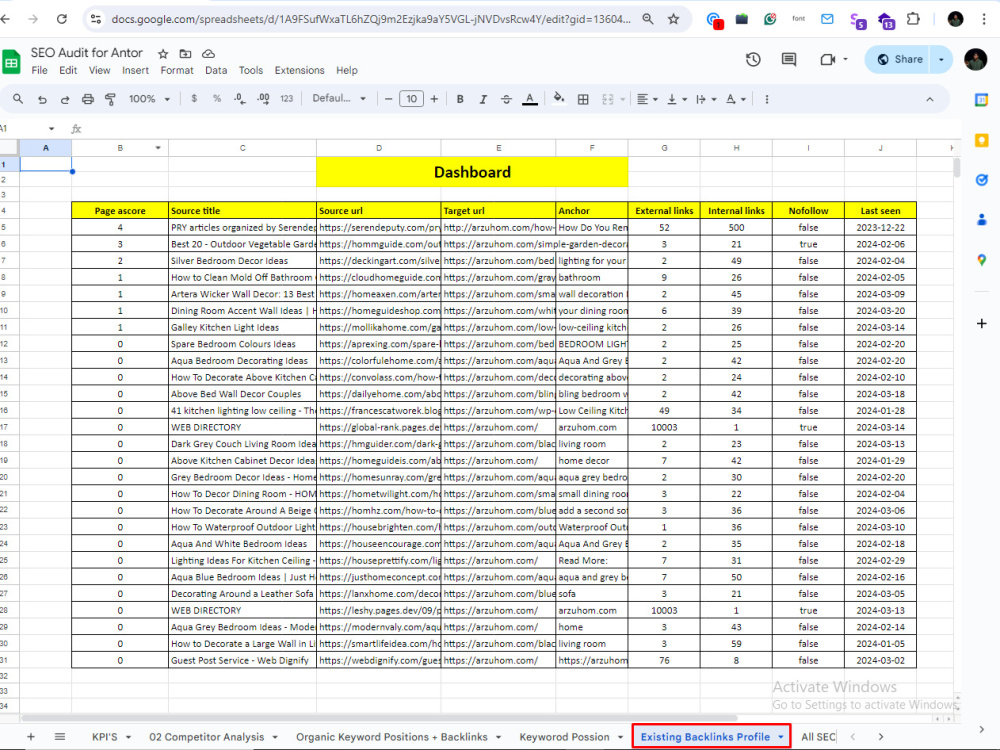Toggle bold formatting
The height and width of the screenshot is (750, 1000).
[x=460, y=99]
